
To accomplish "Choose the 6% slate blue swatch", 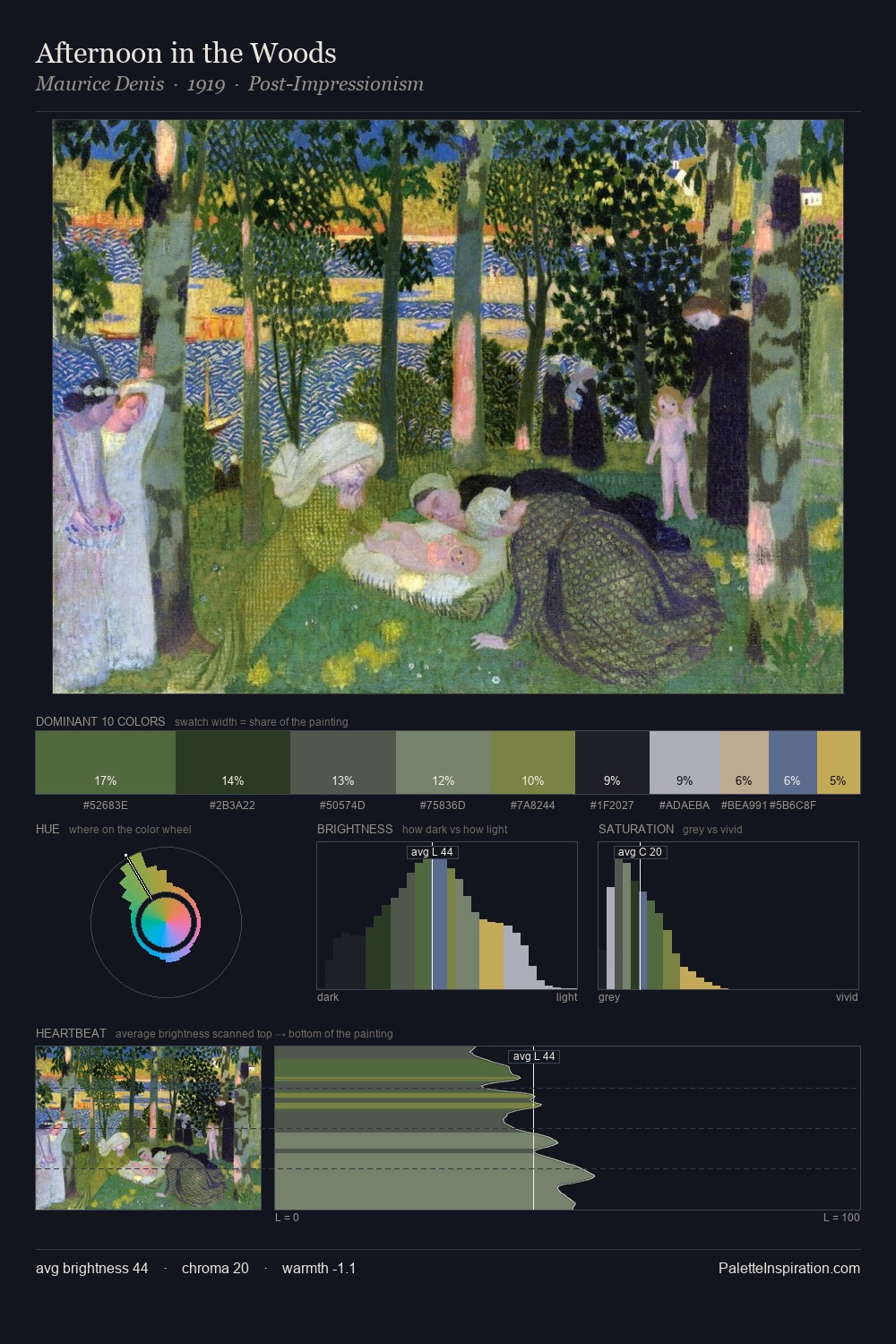I will click(793, 762).
